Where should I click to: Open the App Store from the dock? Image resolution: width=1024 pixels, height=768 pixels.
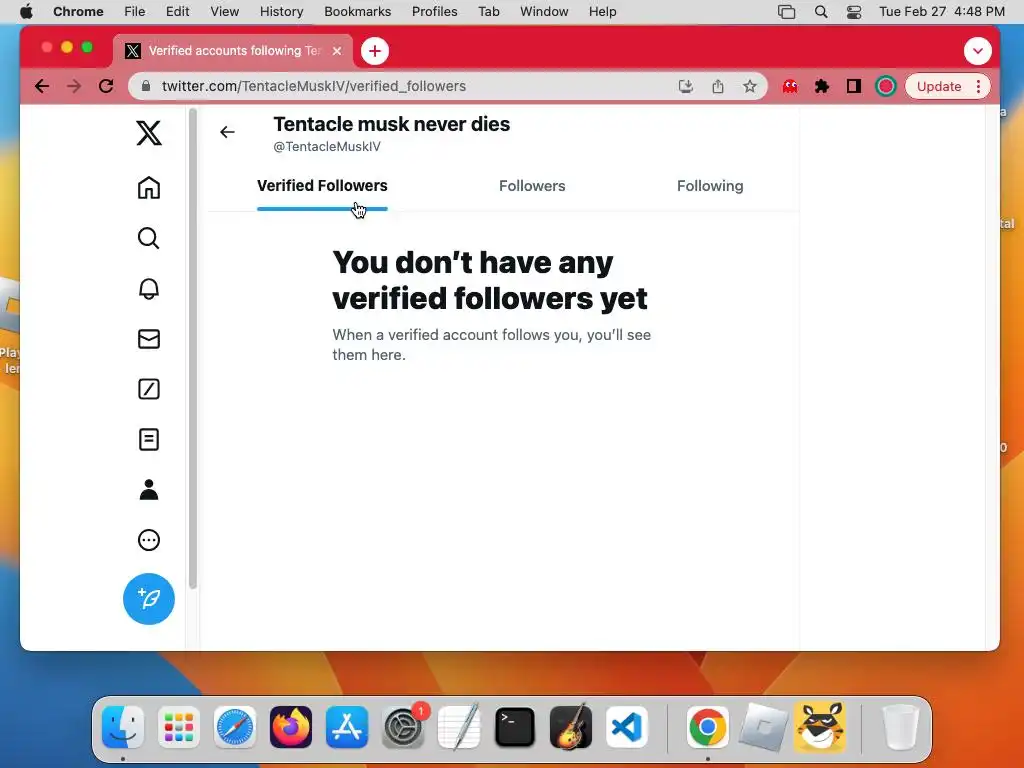tap(347, 727)
